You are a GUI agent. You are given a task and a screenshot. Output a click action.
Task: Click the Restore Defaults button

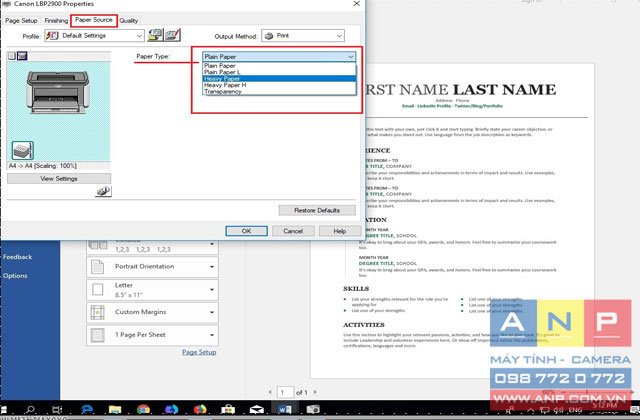coord(317,210)
